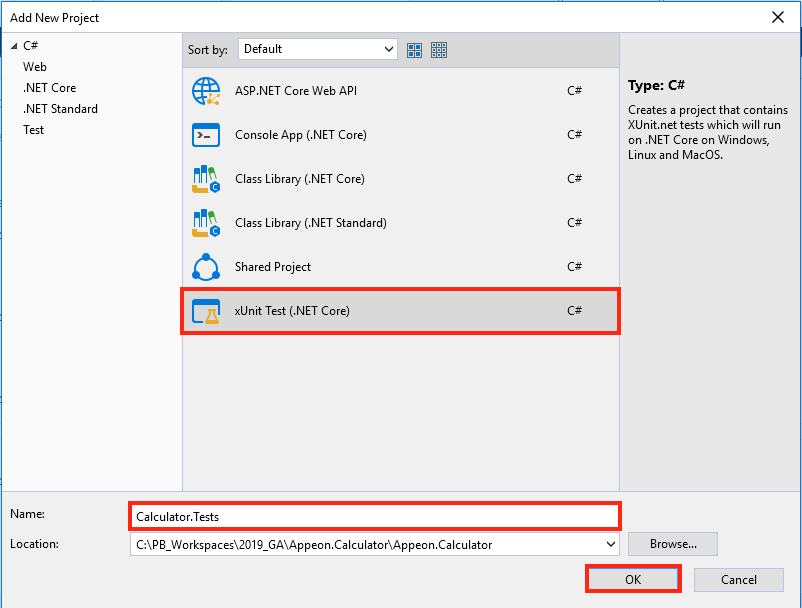Select the .NET Core category
Screen dimensions: 802x608
(49, 88)
